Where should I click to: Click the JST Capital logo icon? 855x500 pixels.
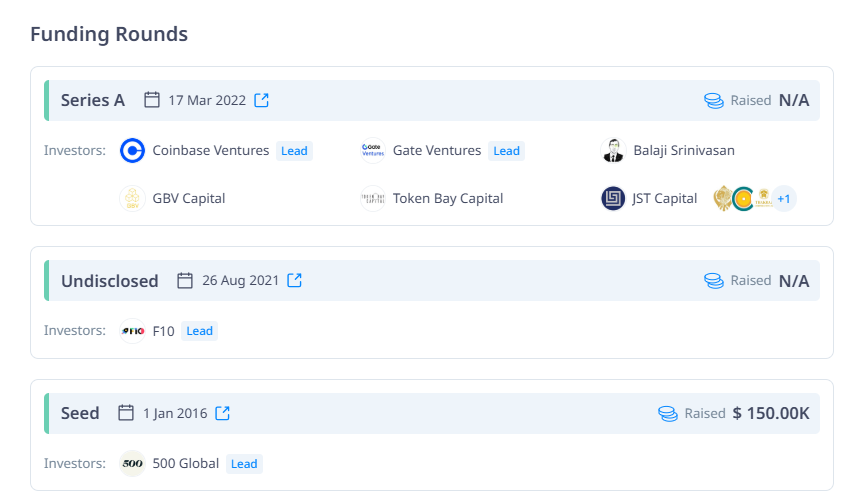(x=613, y=198)
